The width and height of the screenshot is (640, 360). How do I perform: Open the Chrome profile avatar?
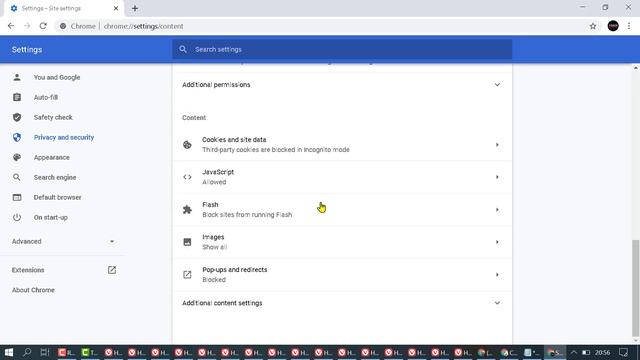coord(613,26)
